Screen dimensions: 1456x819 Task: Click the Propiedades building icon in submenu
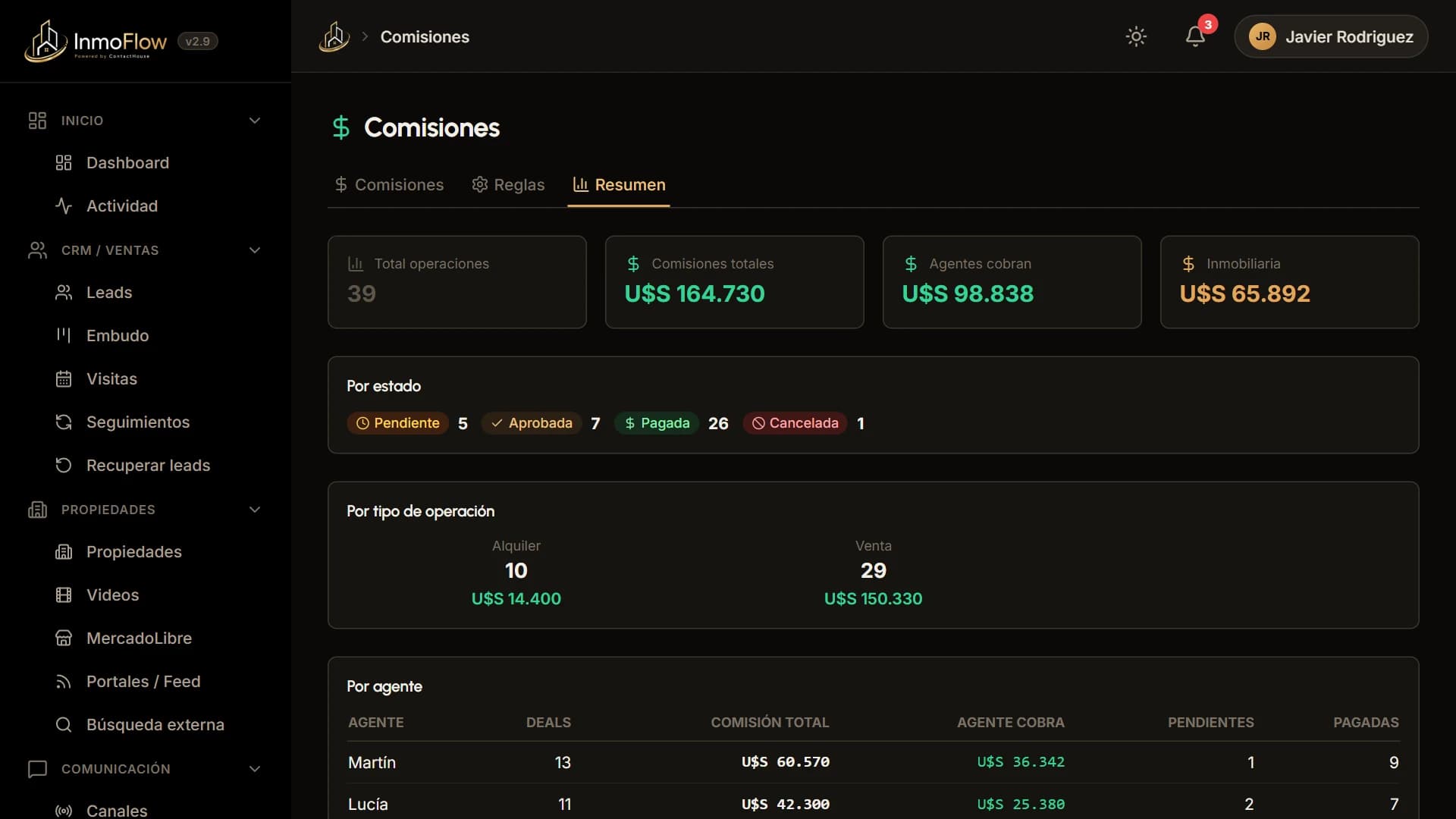coord(64,552)
